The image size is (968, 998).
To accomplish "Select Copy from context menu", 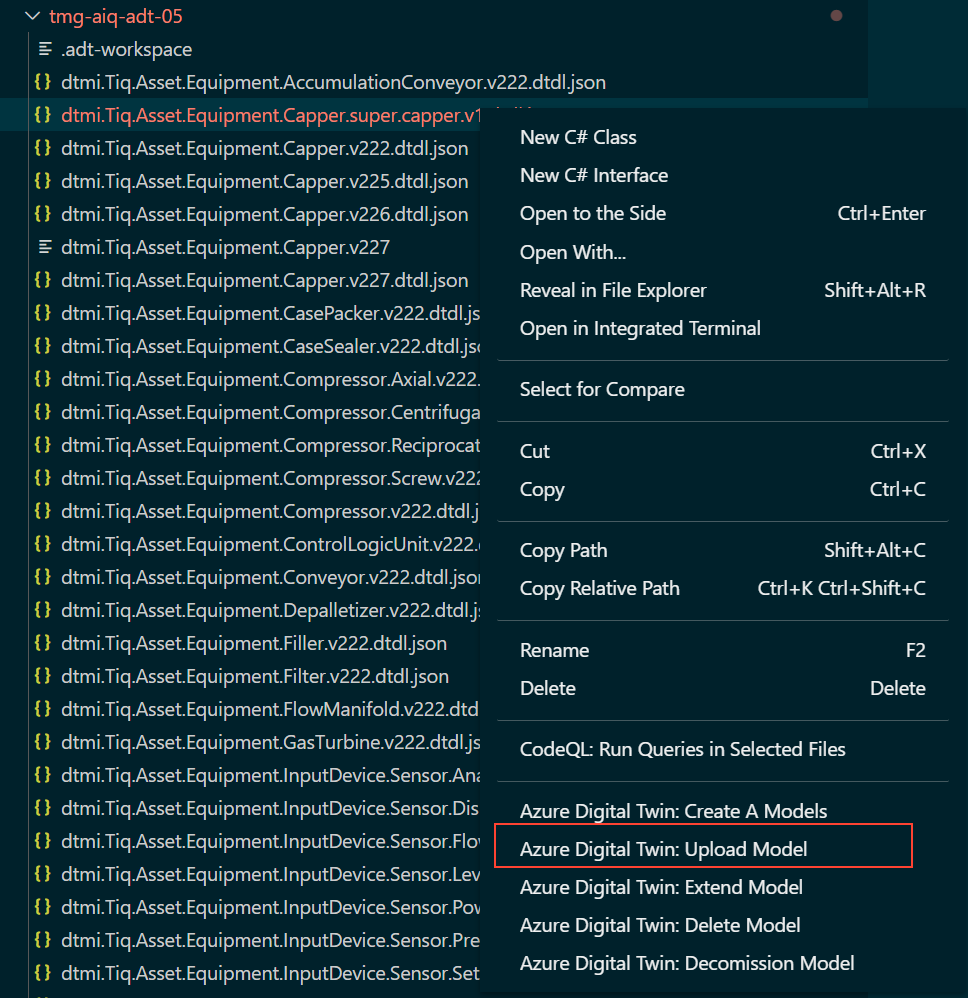I will (722, 489).
